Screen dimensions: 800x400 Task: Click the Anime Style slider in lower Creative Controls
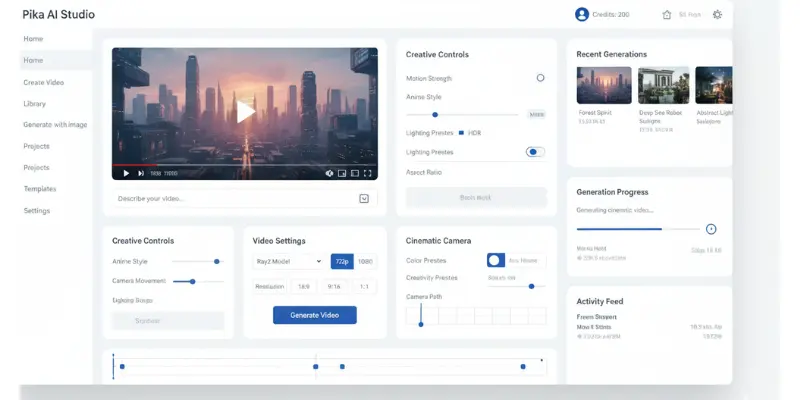[x=198, y=261]
